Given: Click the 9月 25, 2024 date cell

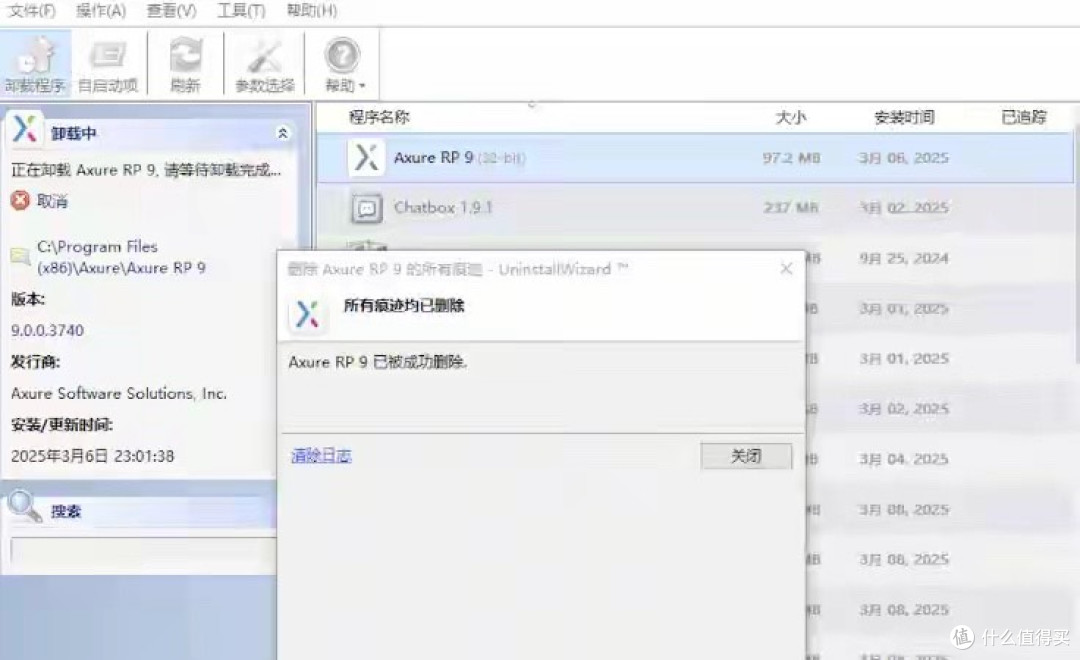Looking at the screenshot, I should pos(904,258).
